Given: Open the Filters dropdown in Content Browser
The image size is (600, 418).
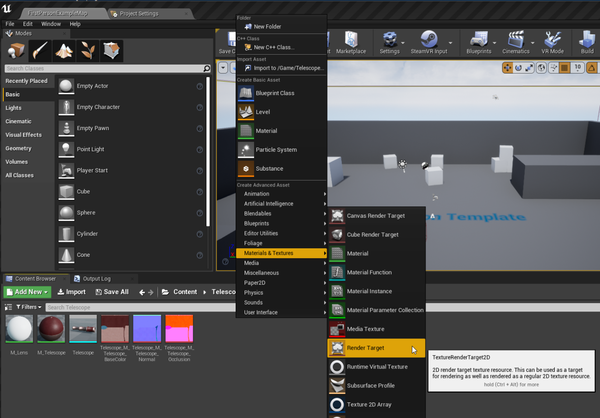Looking at the screenshot, I should (x=29, y=307).
